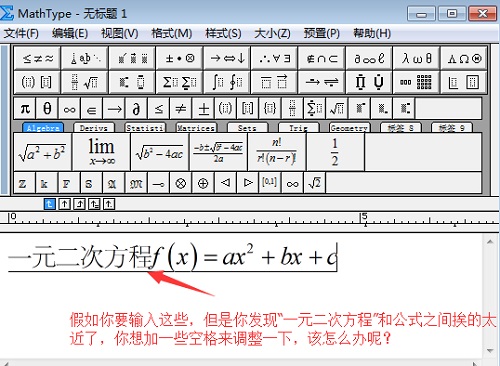Viewport: 500px width, 366px height.
Task: Insert the right arrow symbol
Action: point(114,109)
